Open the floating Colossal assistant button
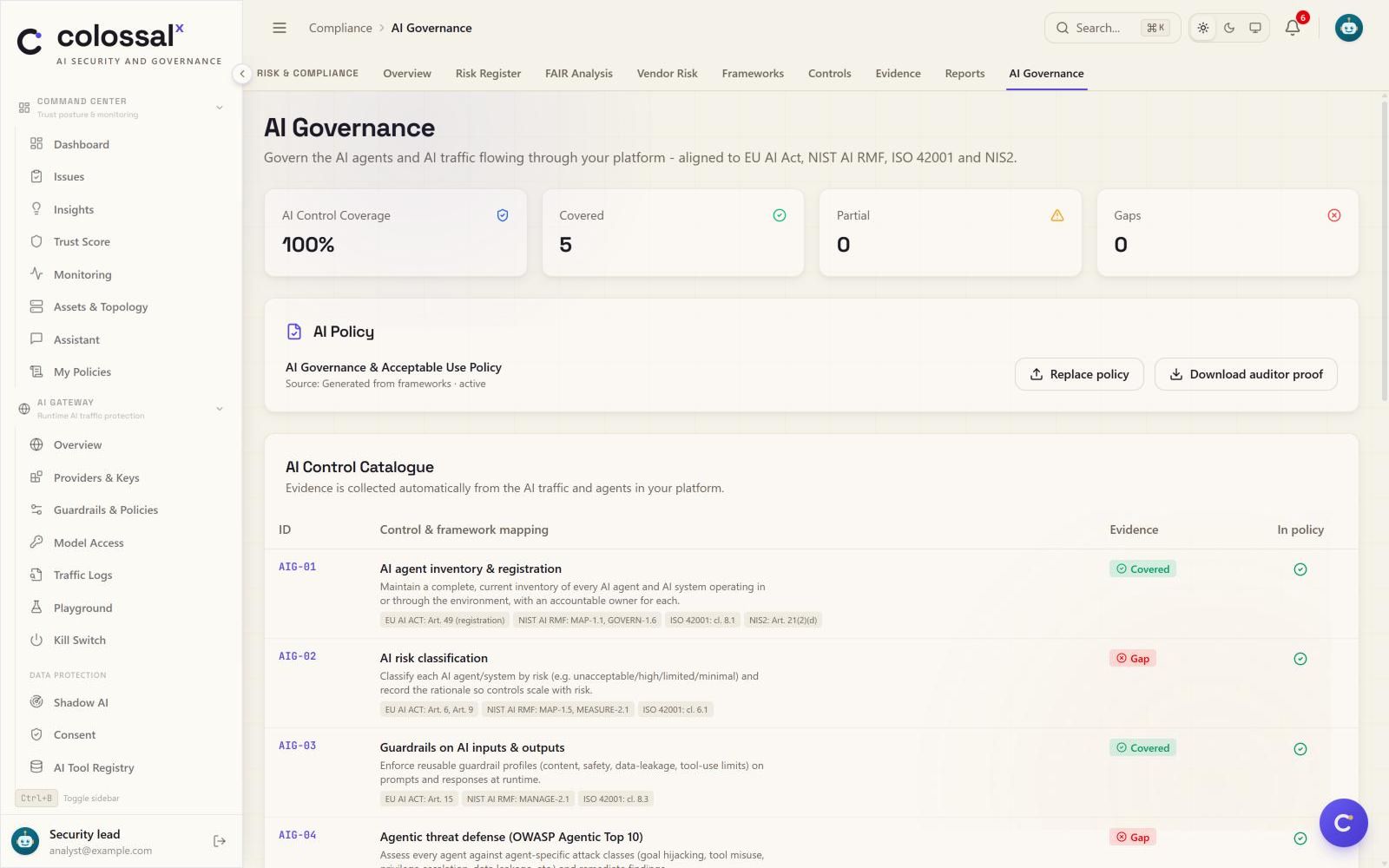Image resolution: width=1389 pixels, height=868 pixels. tap(1343, 823)
